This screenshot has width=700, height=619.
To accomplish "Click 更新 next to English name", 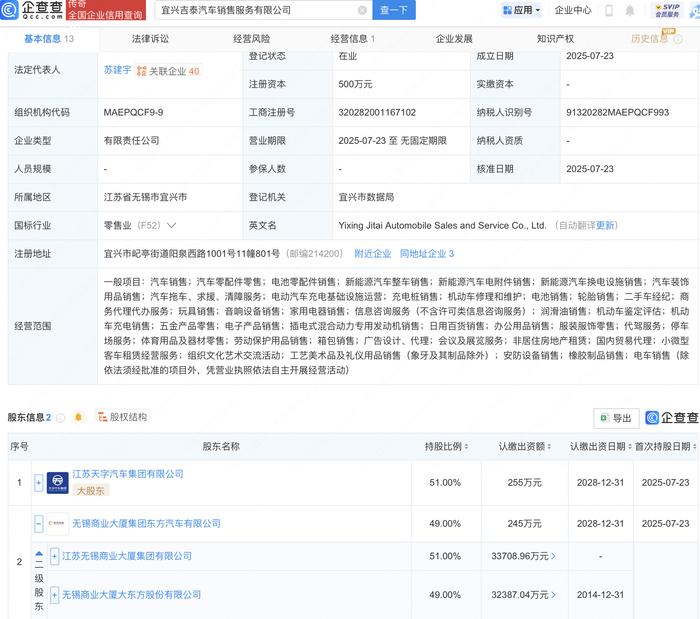I will [x=605, y=225].
